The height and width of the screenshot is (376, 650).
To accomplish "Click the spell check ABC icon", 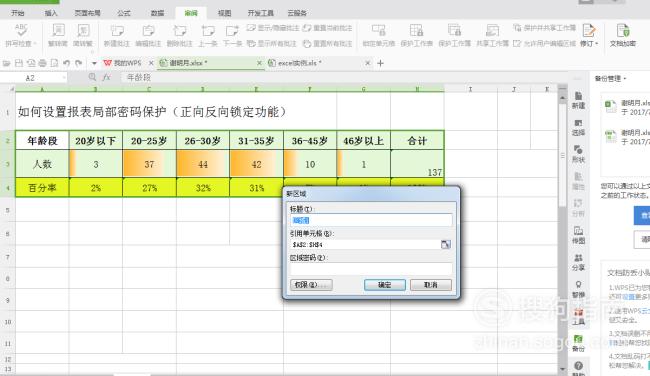I will [21, 30].
